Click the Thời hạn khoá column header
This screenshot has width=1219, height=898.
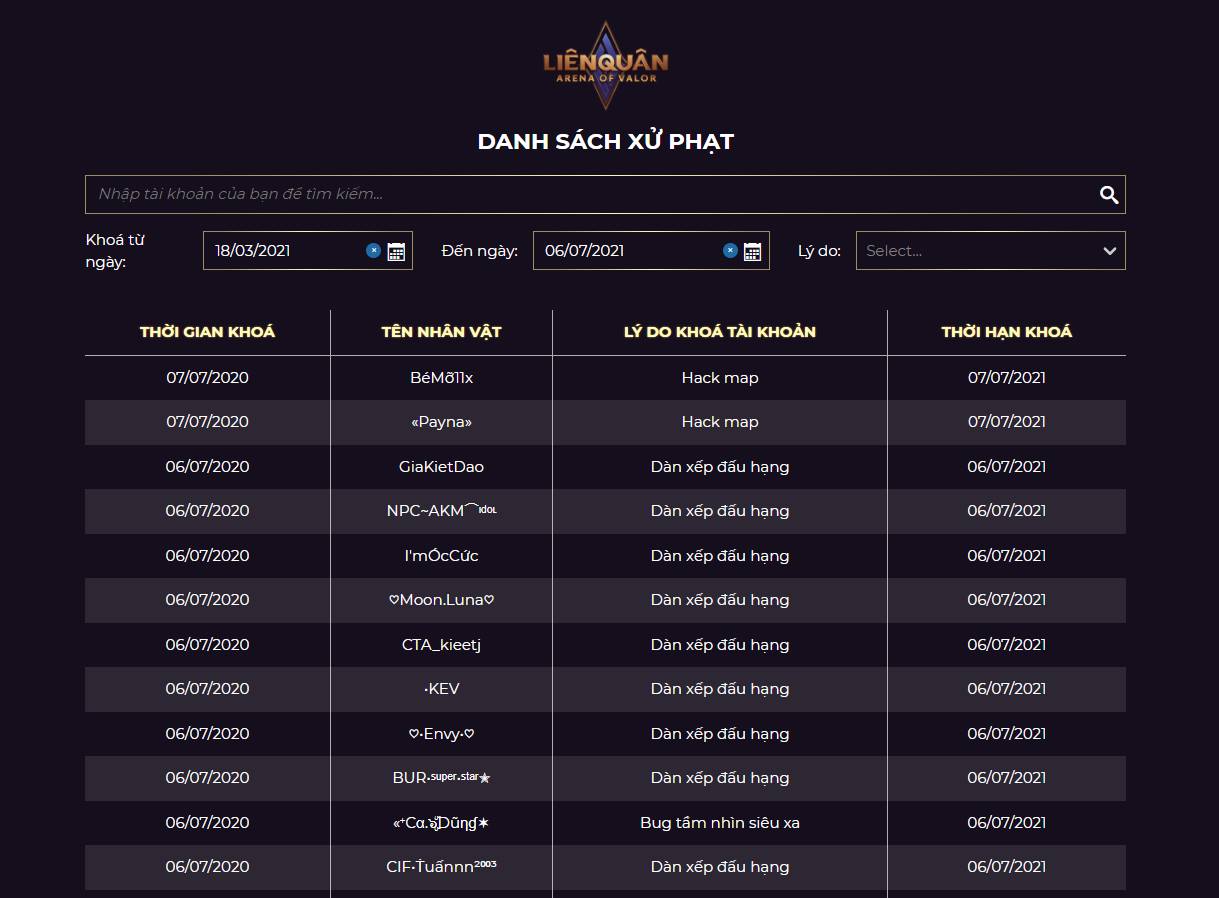pyautogui.click(x=1006, y=332)
